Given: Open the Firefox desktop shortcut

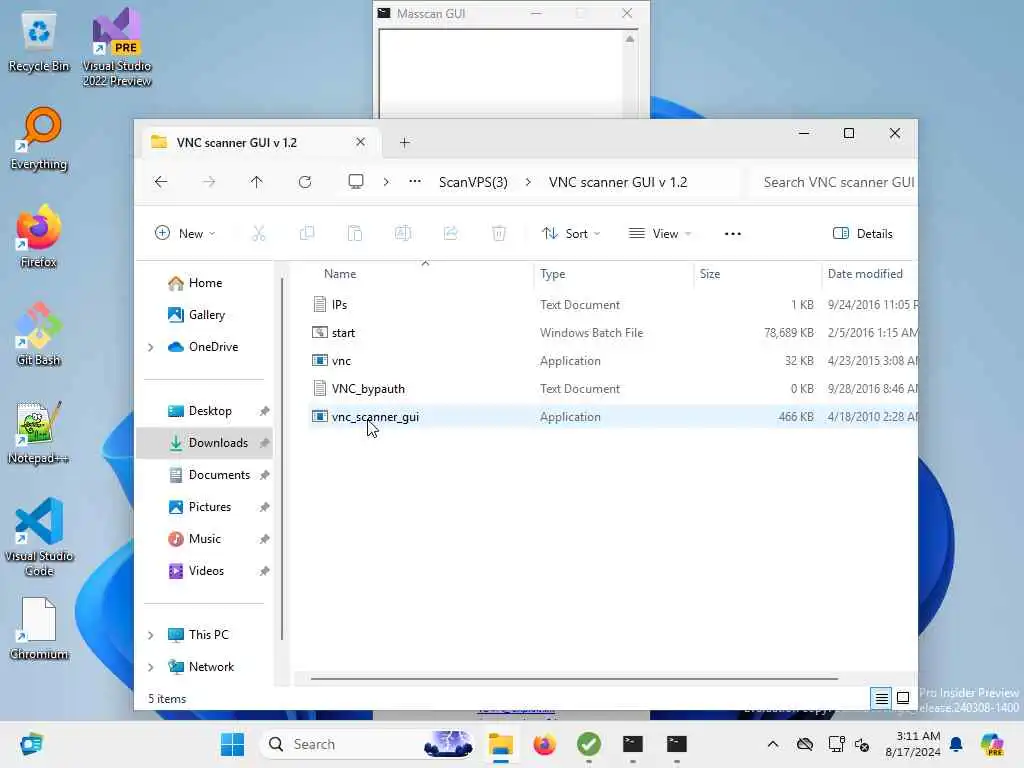Looking at the screenshot, I should click(x=39, y=236).
